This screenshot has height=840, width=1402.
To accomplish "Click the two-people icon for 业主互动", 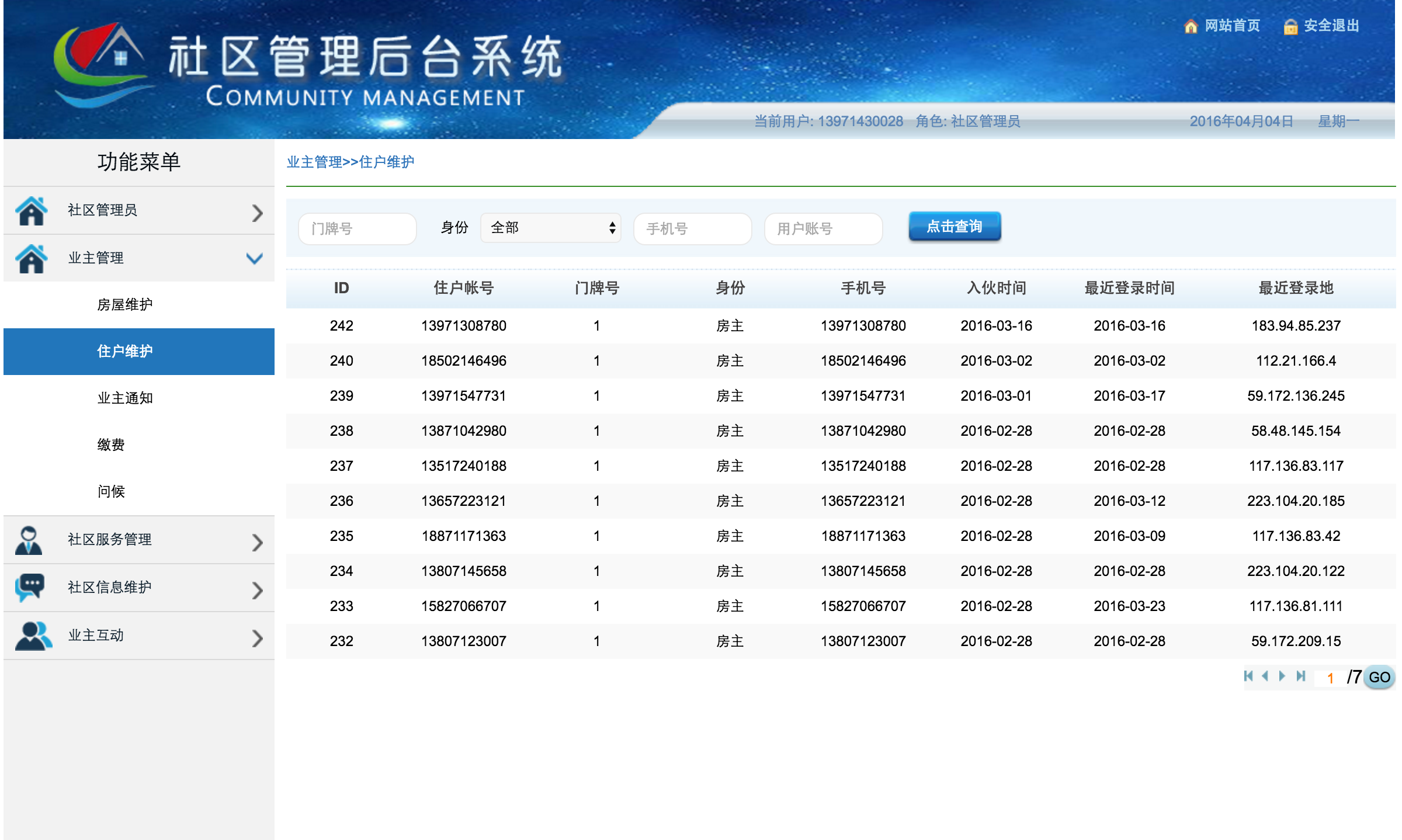I will click(x=33, y=636).
